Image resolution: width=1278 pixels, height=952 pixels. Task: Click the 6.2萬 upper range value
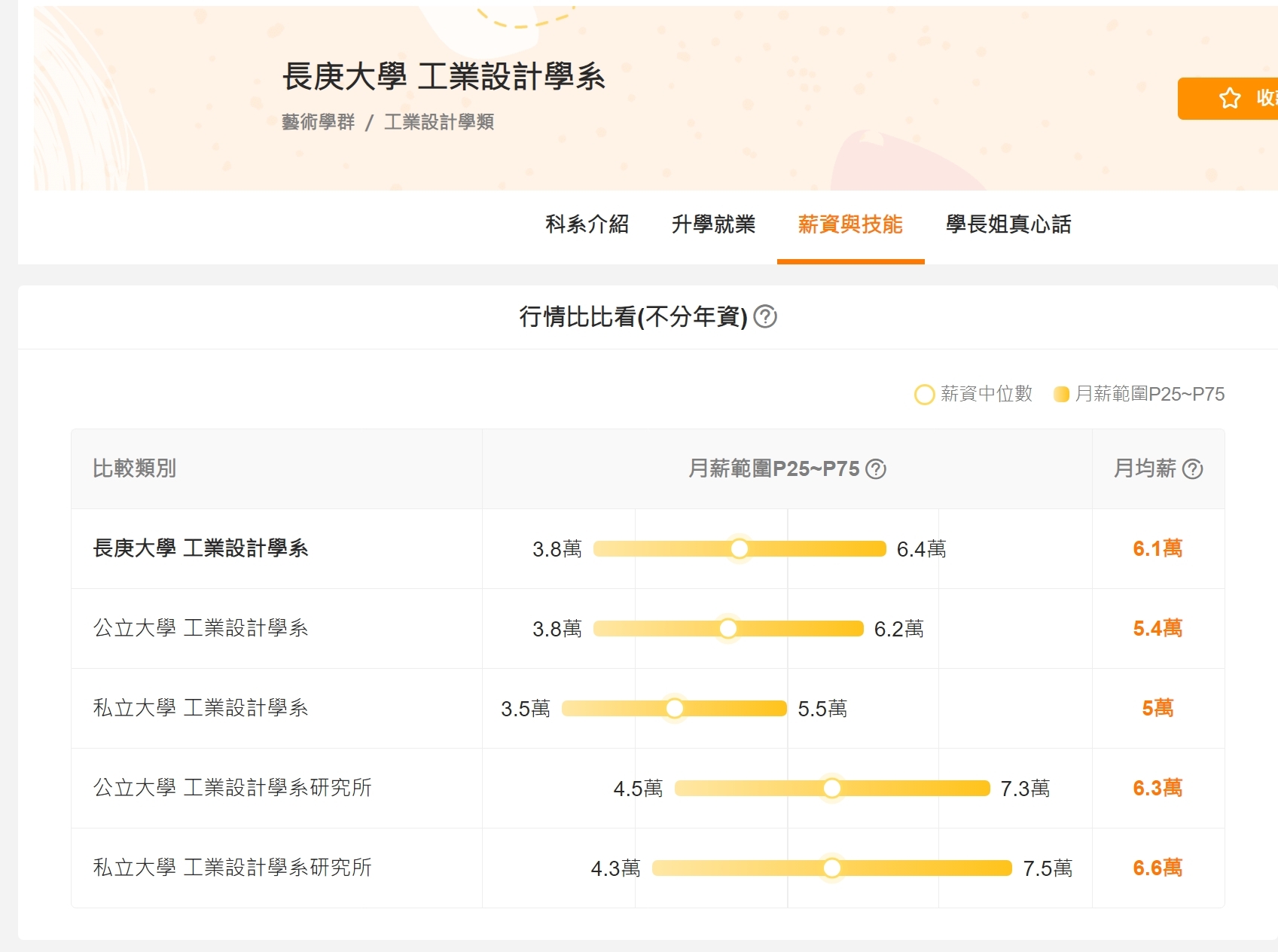click(898, 629)
